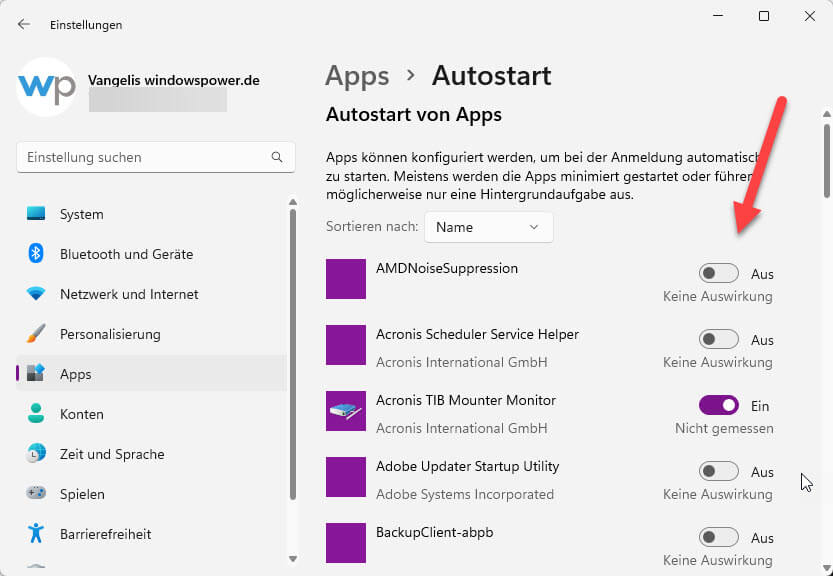833x576 pixels.
Task: Click the main content scrollbar thumb
Action: tap(827, 160)
